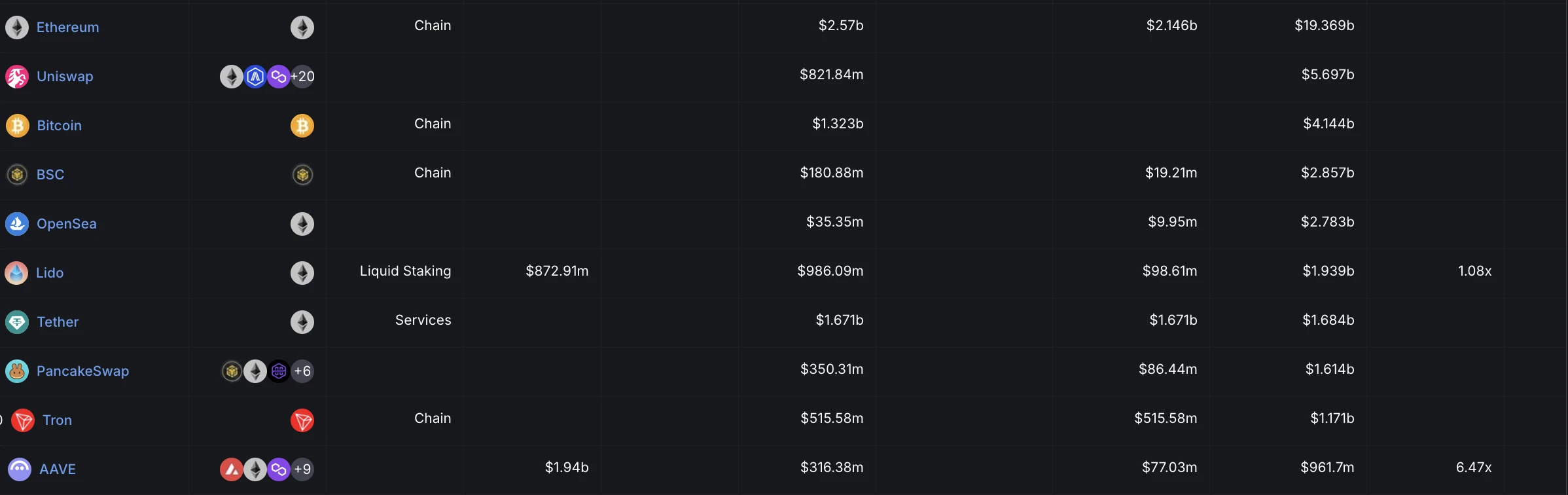Open the AAVE protocol link
This screenshot has width=1568, height=495.
coord(58,469)
